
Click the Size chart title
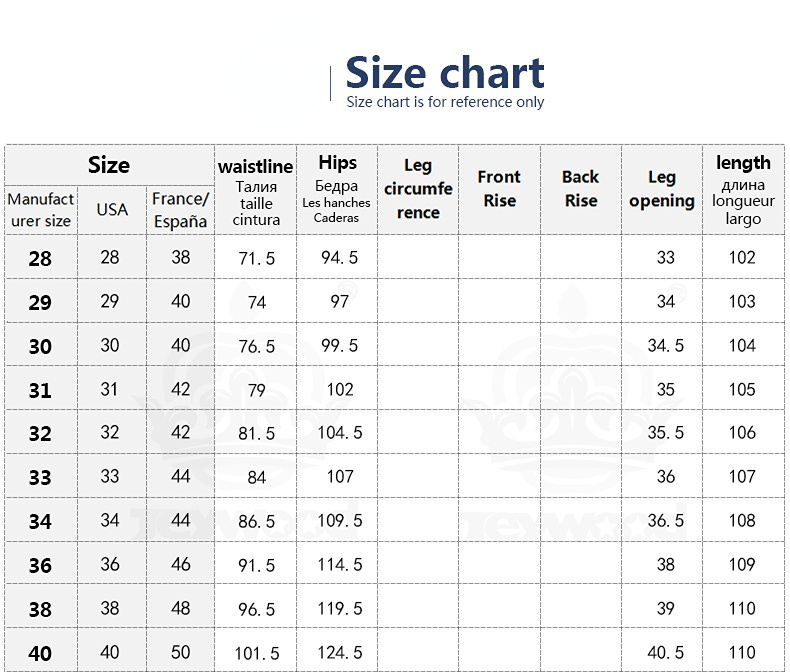click(444, 74)
